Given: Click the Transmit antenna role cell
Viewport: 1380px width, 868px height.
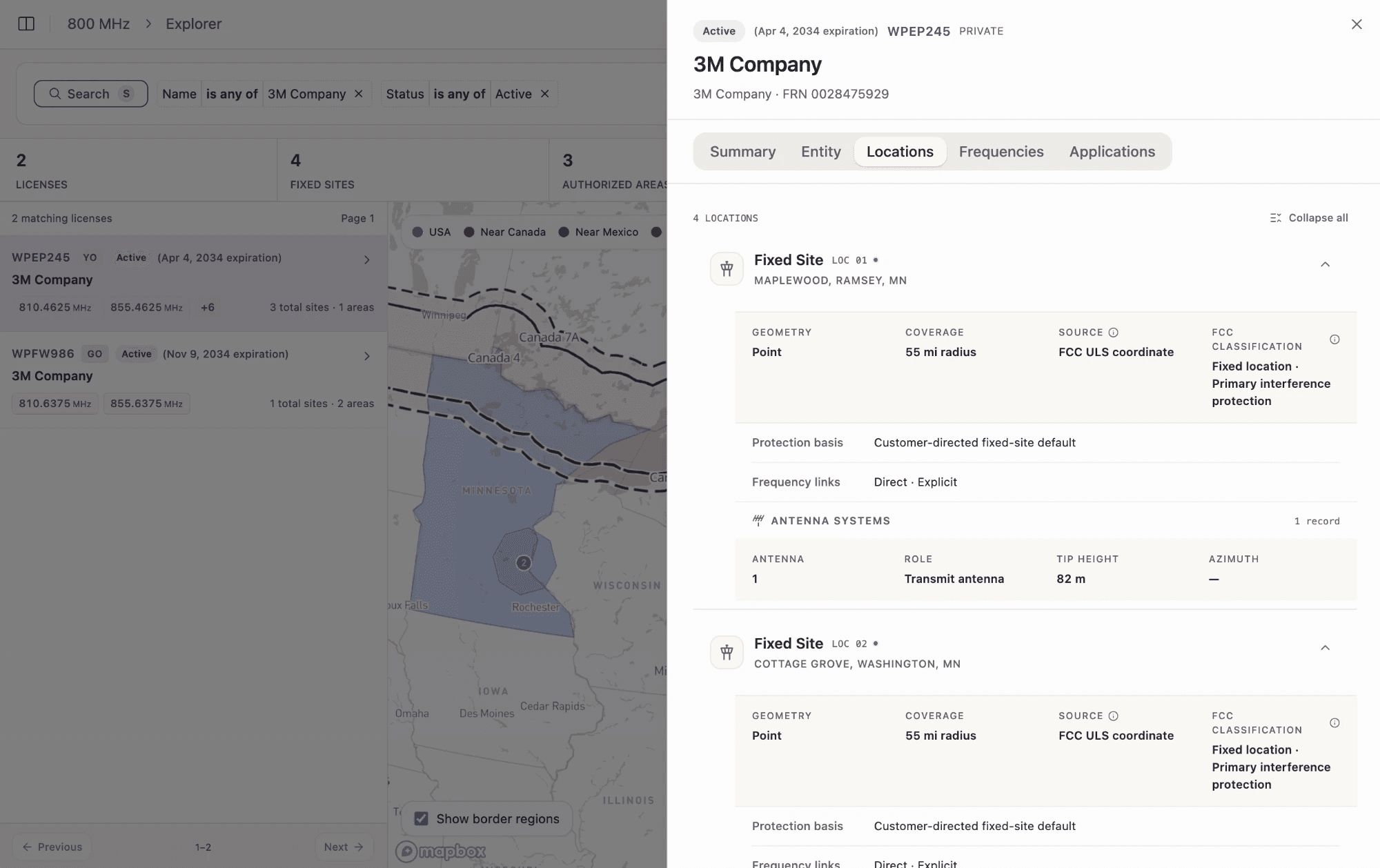Looking at the screenshot, I should tap(954, 579).
